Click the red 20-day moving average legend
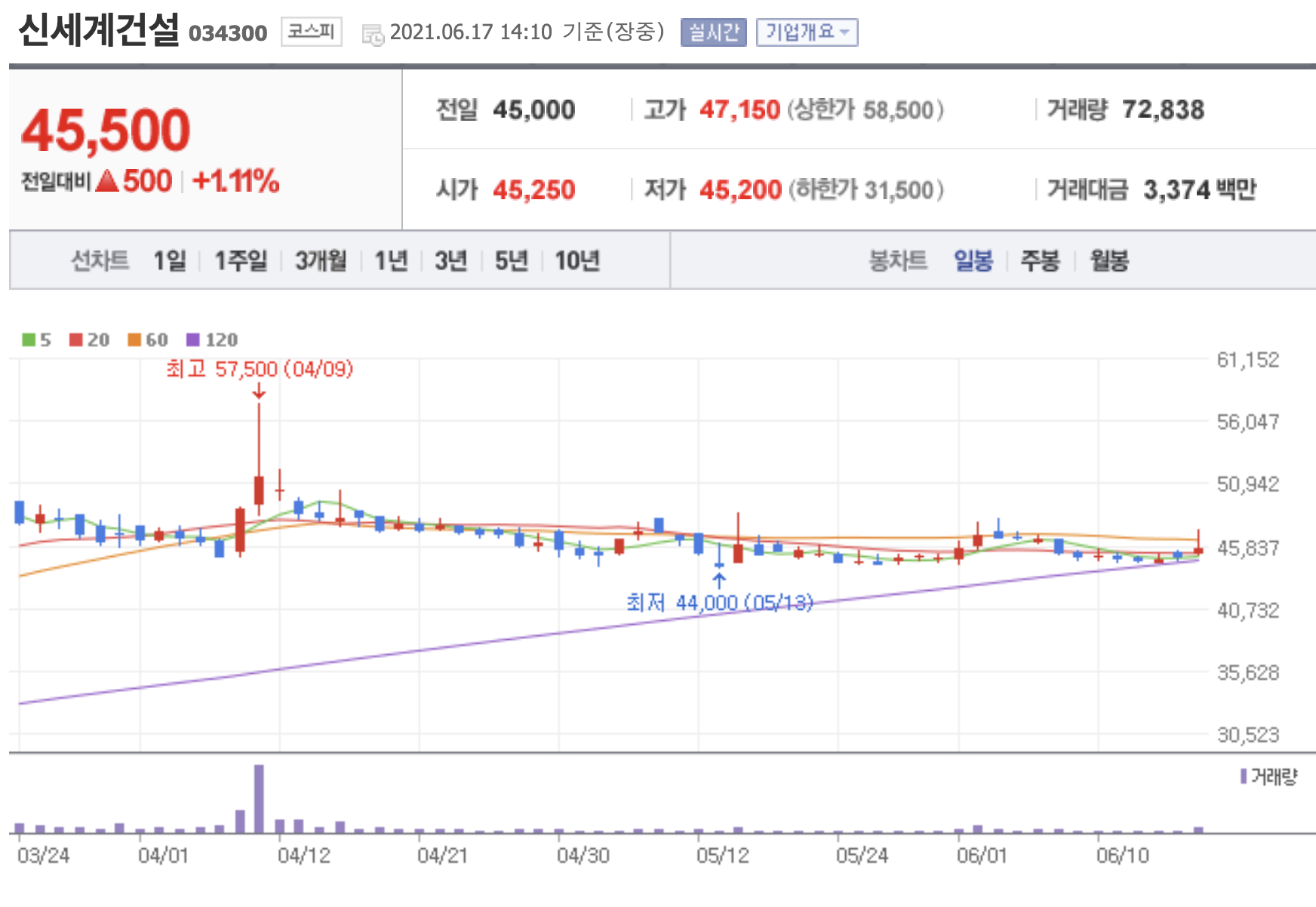1316x907 pixels. [89, 340]
